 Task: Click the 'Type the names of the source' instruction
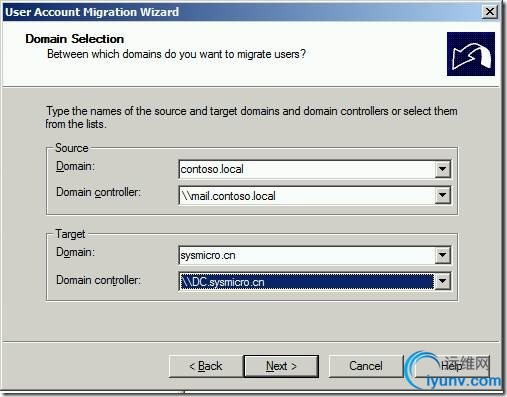(x=251, y=117)
